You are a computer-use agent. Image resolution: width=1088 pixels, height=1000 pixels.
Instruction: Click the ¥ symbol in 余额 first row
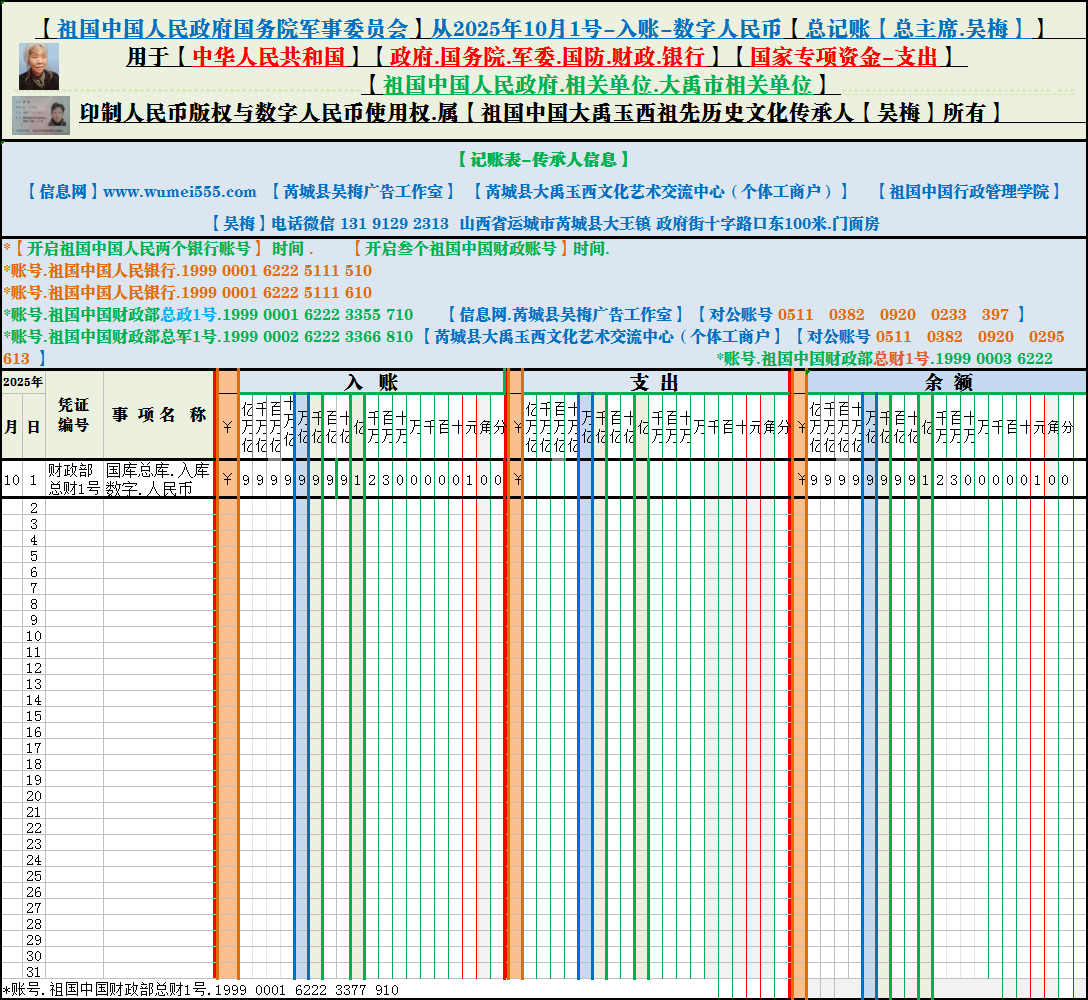[801, 479]
